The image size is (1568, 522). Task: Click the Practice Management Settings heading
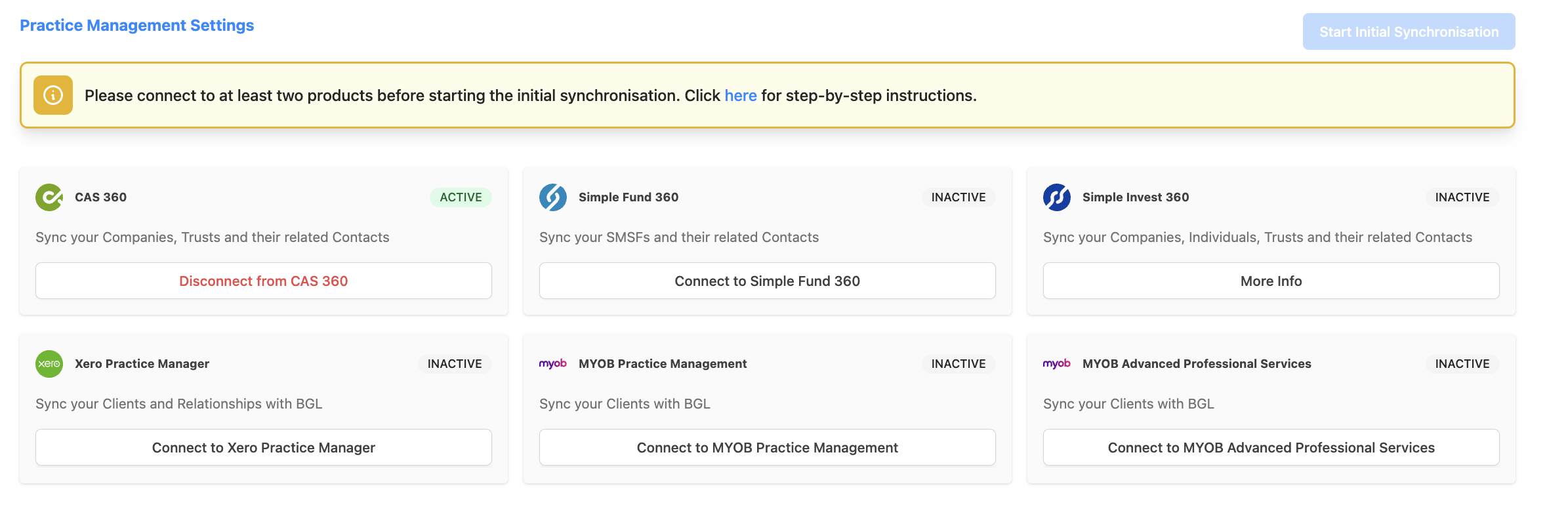136,26
